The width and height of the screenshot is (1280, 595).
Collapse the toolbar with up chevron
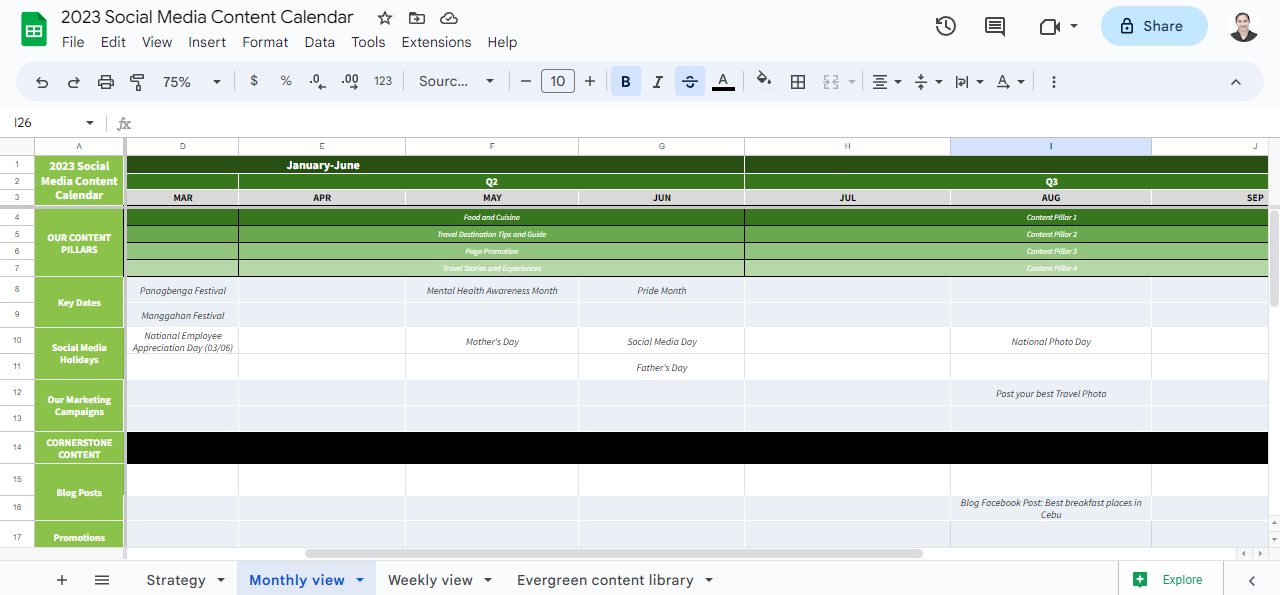(x=1235, y=82)
